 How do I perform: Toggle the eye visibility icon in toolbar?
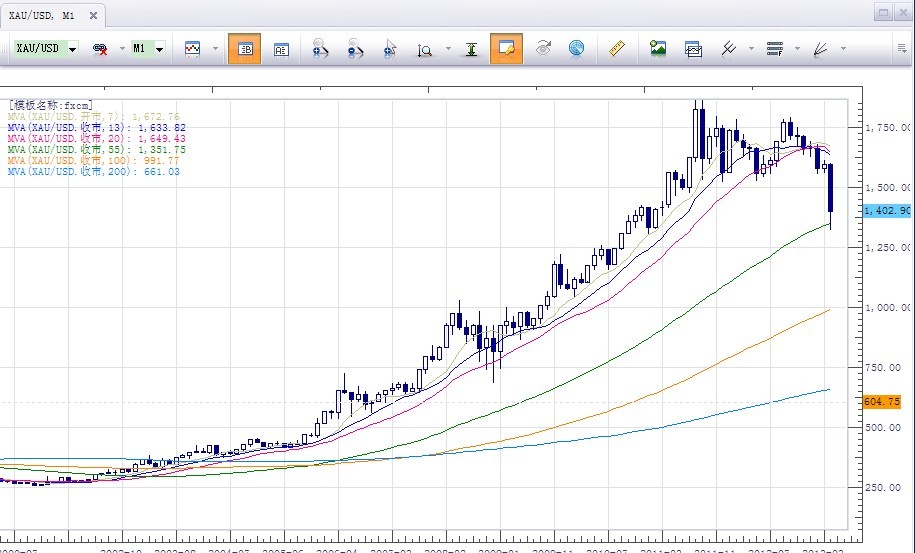[543, 48]
